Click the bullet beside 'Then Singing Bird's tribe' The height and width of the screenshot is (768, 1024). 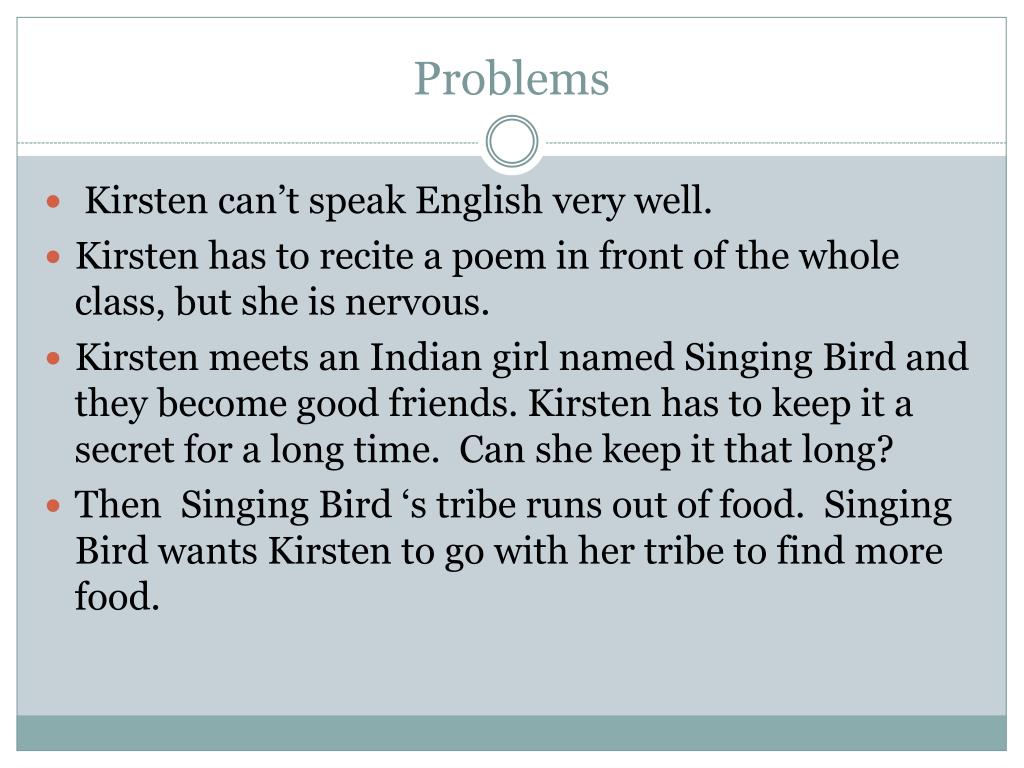point(54,505)
